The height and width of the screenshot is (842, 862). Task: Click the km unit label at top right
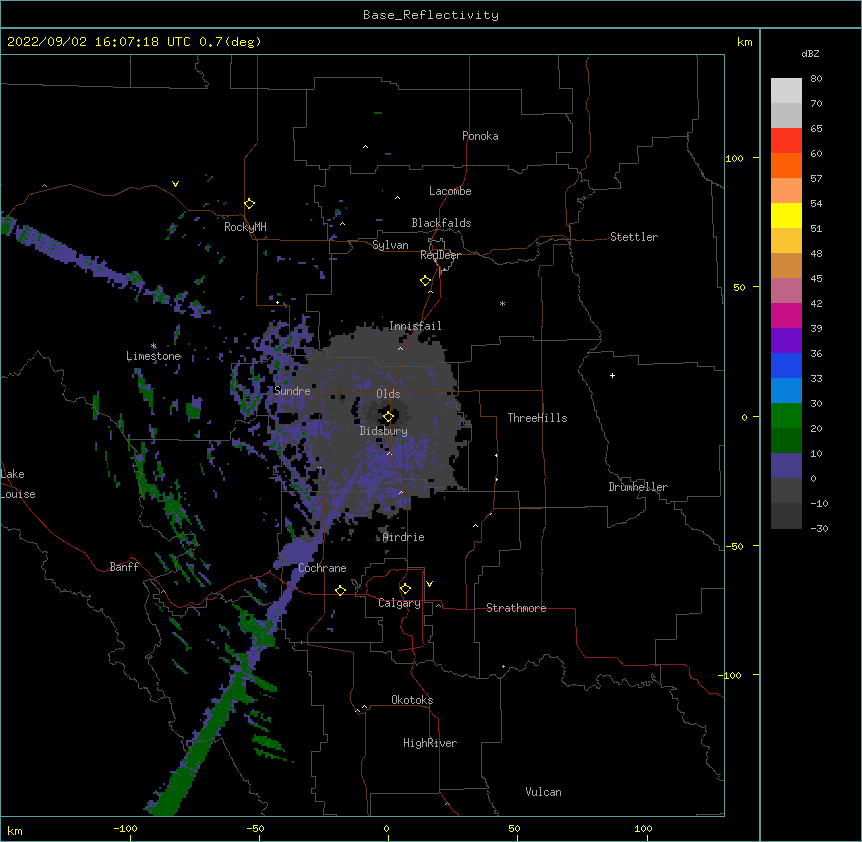pos(745,42)
